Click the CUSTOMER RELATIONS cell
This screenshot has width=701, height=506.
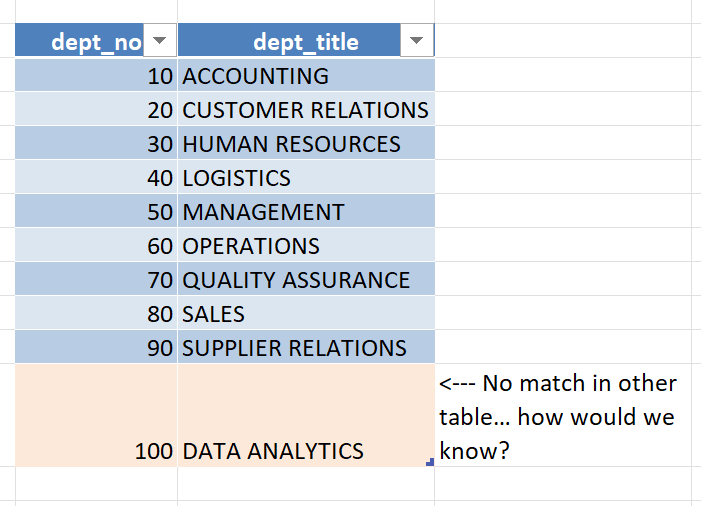tap(305, 110)
